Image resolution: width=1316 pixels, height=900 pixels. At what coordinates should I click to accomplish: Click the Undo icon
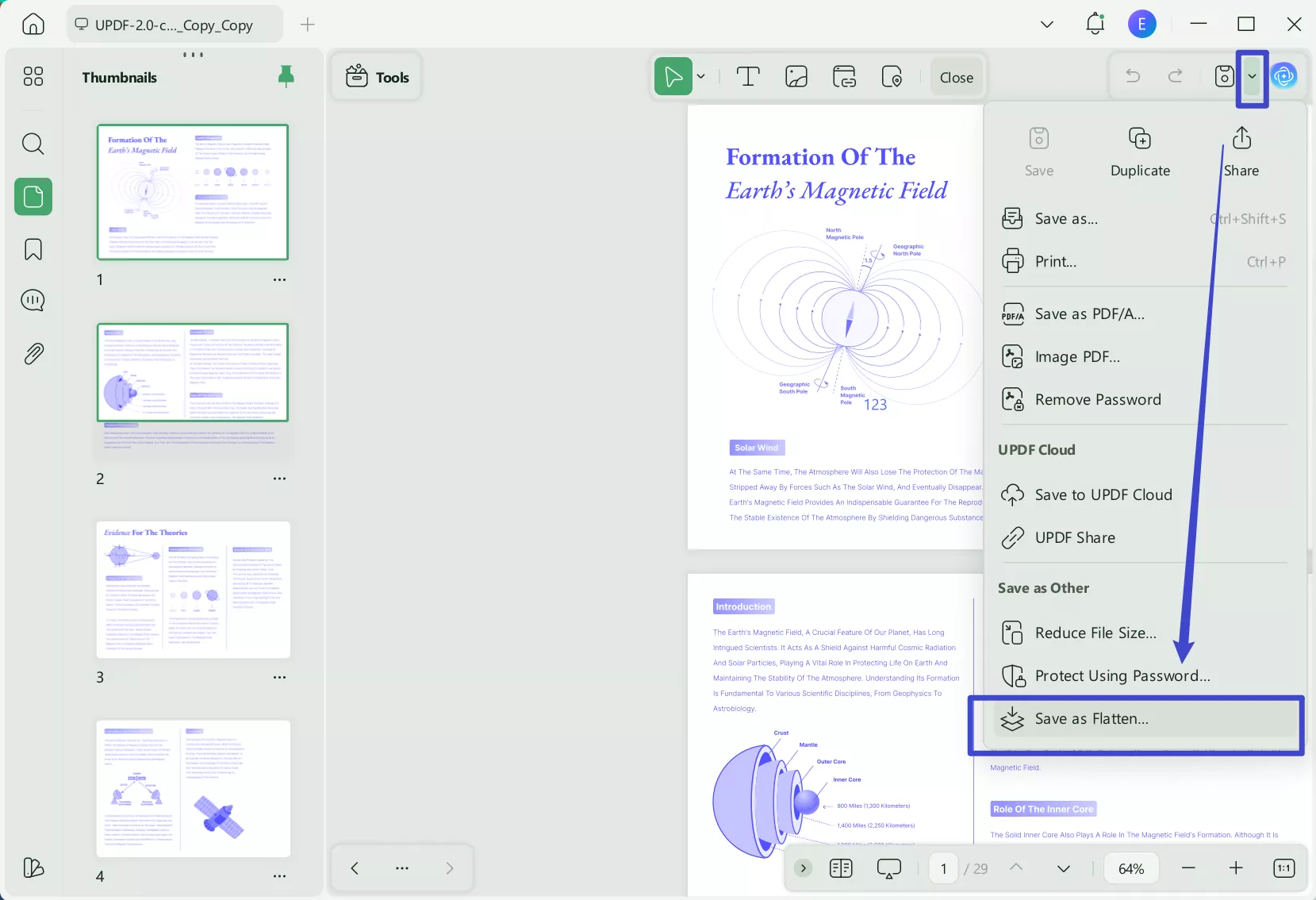(x=1131, y=76)
